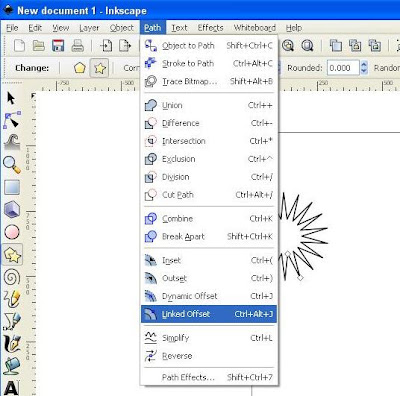This screenshot has width=400, height=396.
Task: Click the Zoom to page icon
Action: coord(307,46)
